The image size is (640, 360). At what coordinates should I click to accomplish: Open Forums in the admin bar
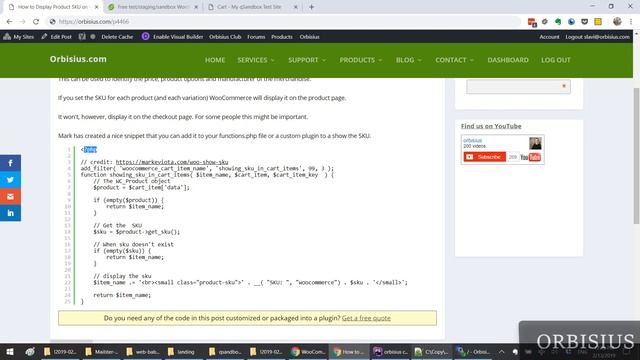256,37
